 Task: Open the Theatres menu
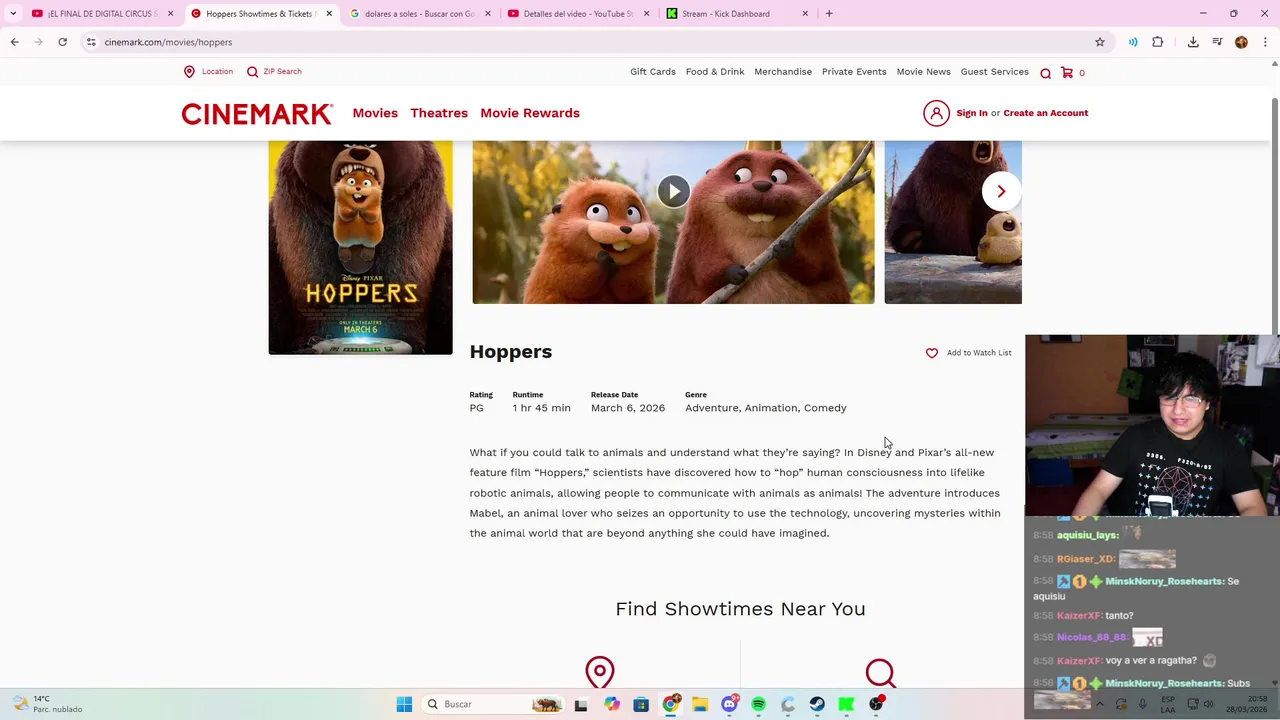coord(439,113)
